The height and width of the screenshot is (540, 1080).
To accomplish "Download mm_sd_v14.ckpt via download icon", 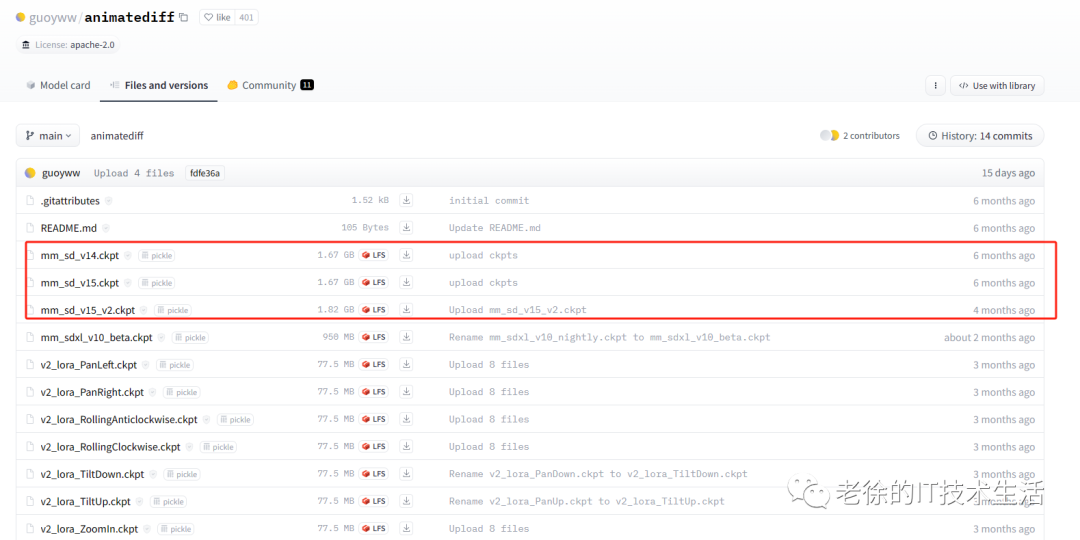I will [407, 256].
